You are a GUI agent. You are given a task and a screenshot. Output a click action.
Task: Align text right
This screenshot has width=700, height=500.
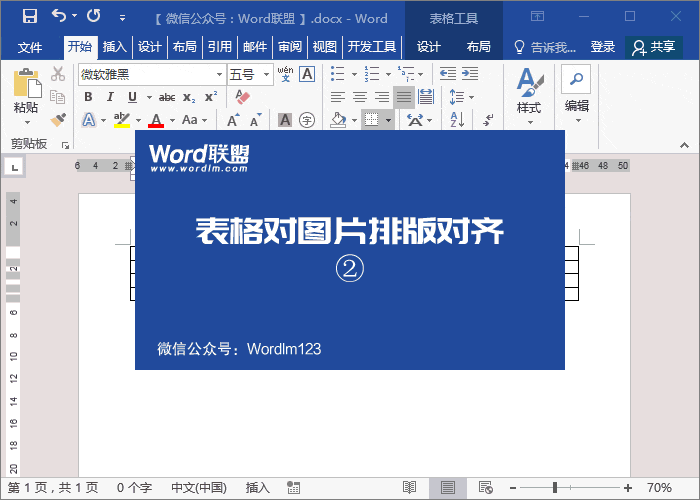coord(382,97)
